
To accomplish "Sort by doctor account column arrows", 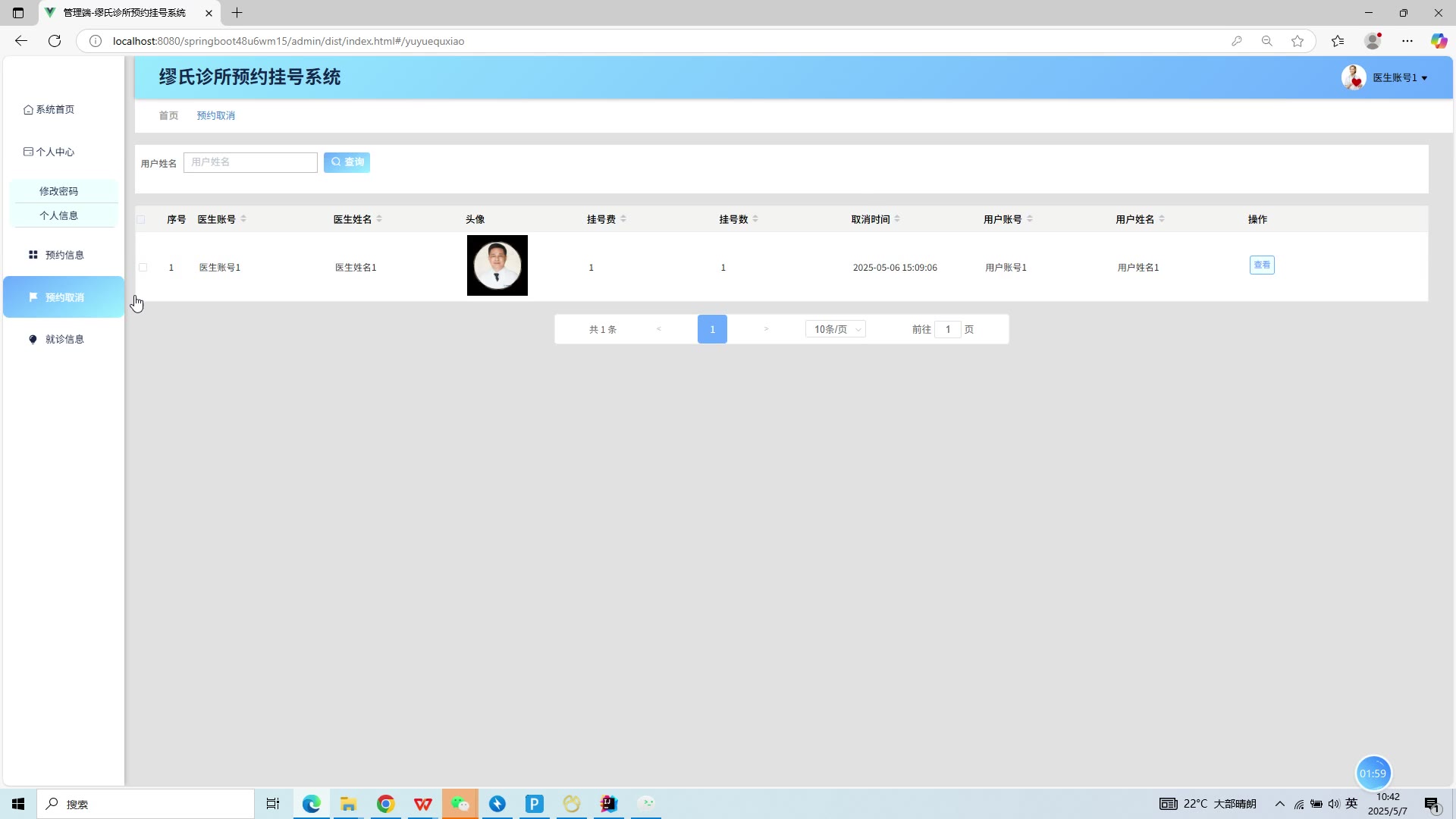I will click(243, 219).
